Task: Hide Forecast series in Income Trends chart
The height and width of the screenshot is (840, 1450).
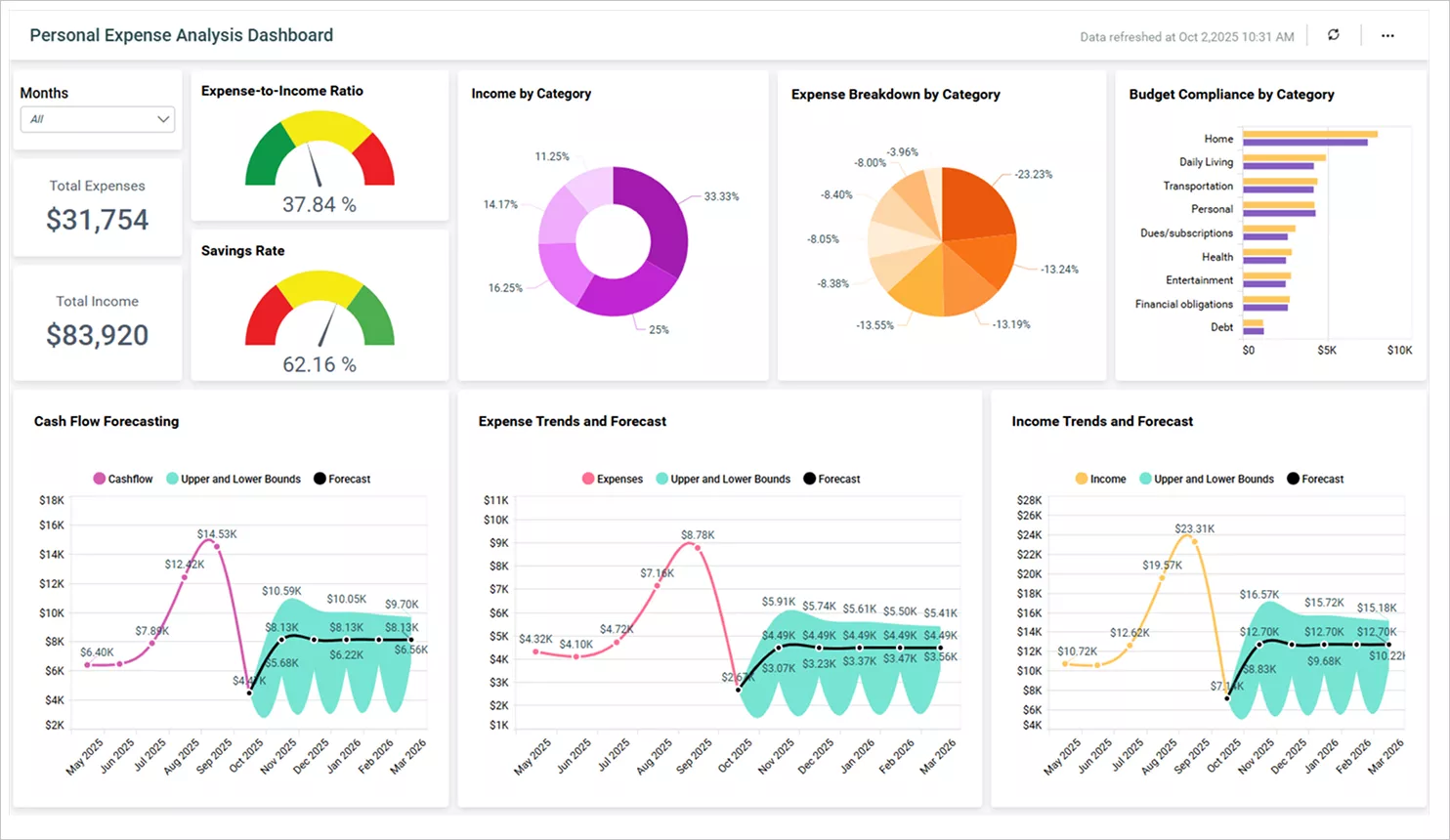Action: click(1315, 479)
